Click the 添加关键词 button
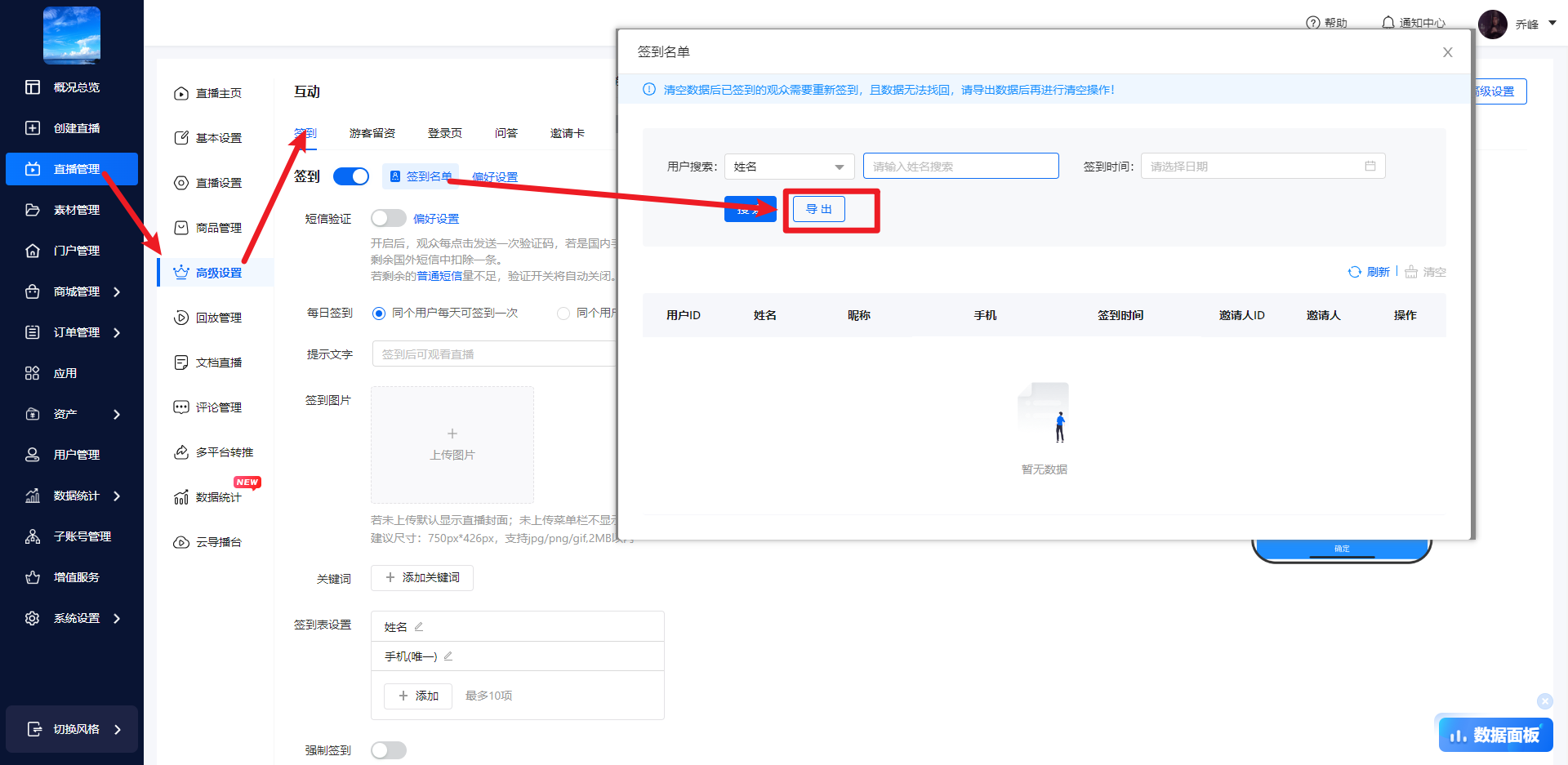The width and height of the screenshot is (1568, 765). tap(422, 578)
